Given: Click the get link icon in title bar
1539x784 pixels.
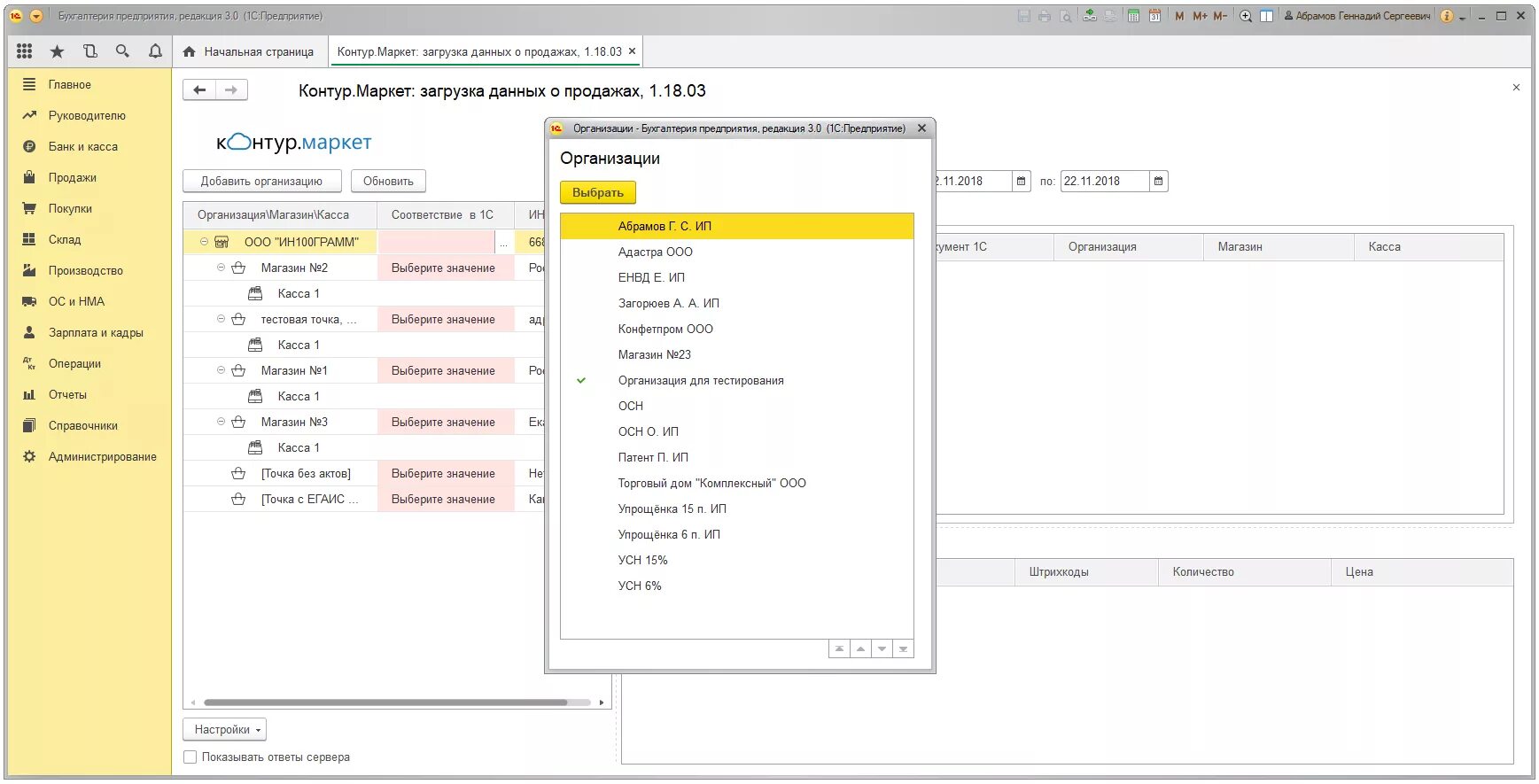Looking at the screenshot, I should tap(1090, 16).
